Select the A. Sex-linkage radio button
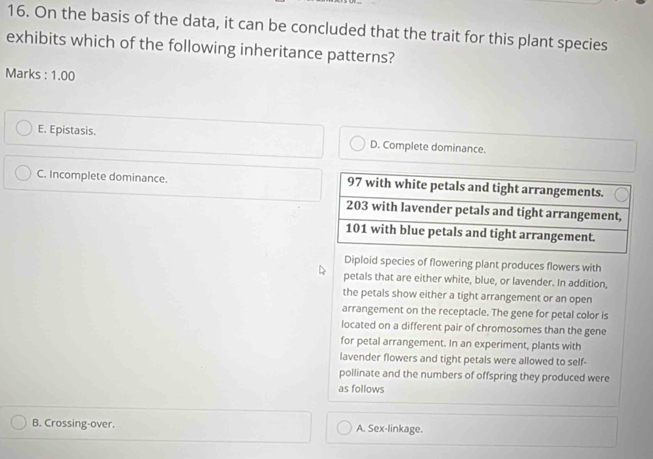 (x=344, y=427)
